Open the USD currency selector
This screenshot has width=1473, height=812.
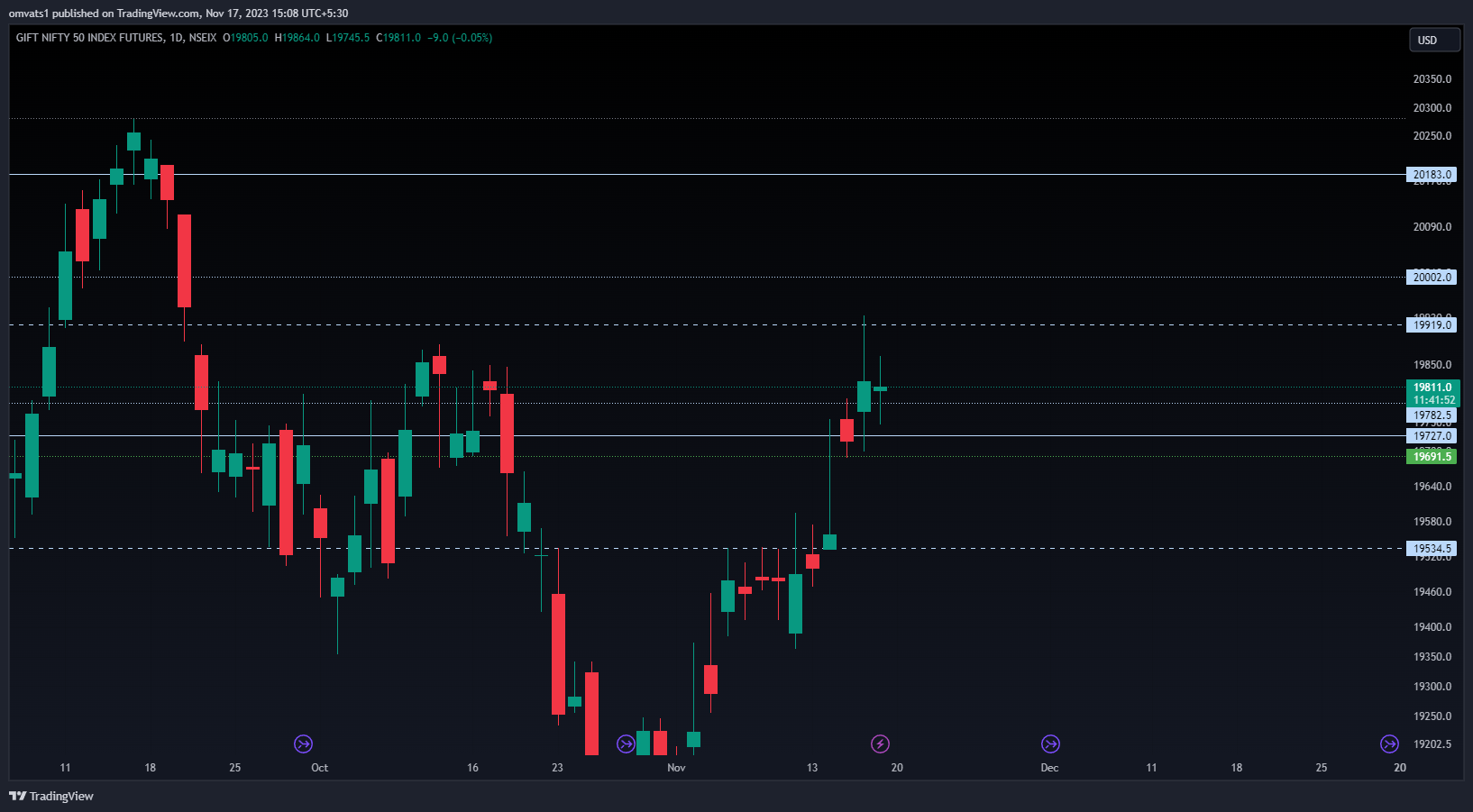pos(1434,40)
